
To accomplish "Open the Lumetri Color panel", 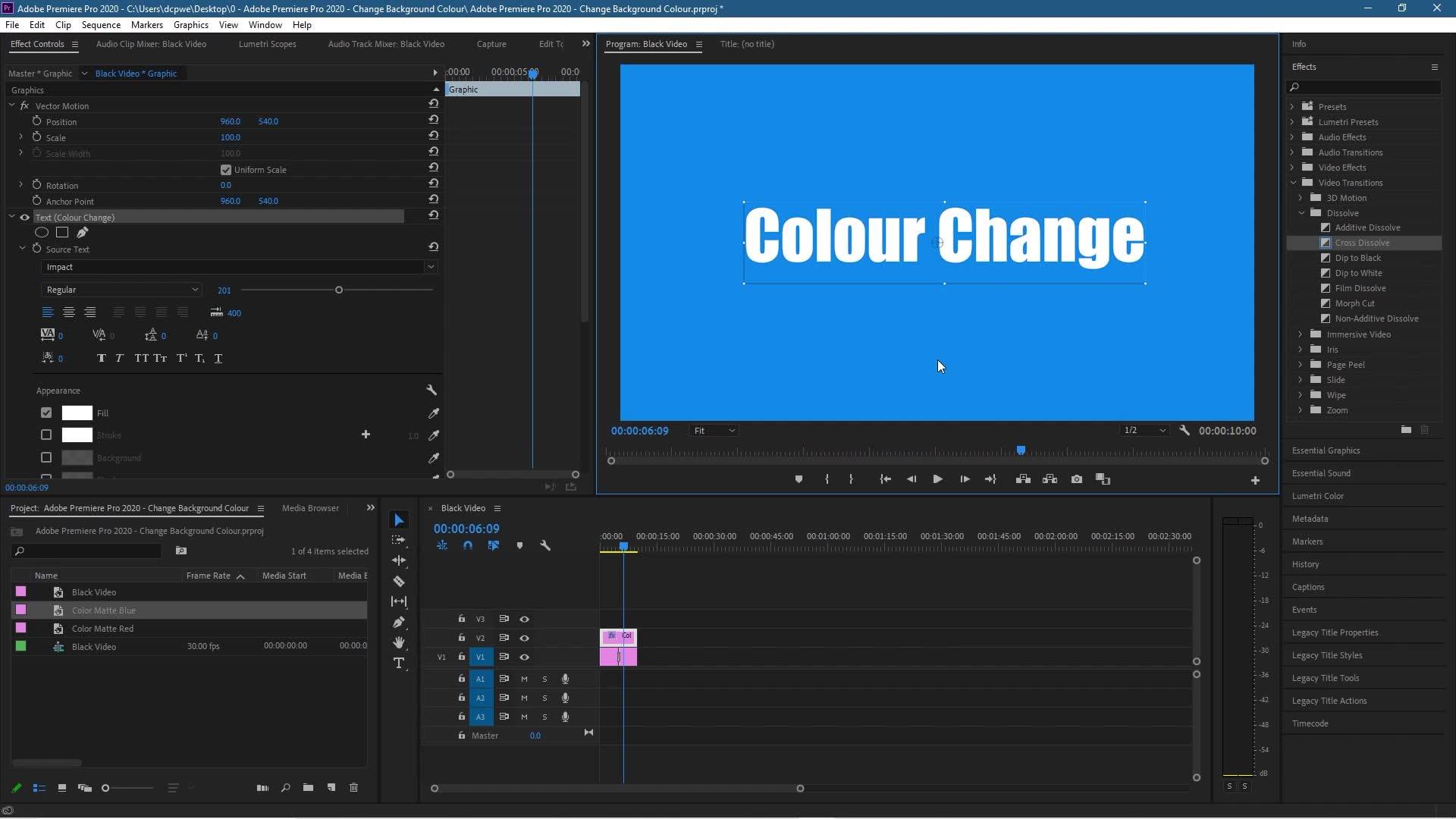I will [x=1317, y=496].
